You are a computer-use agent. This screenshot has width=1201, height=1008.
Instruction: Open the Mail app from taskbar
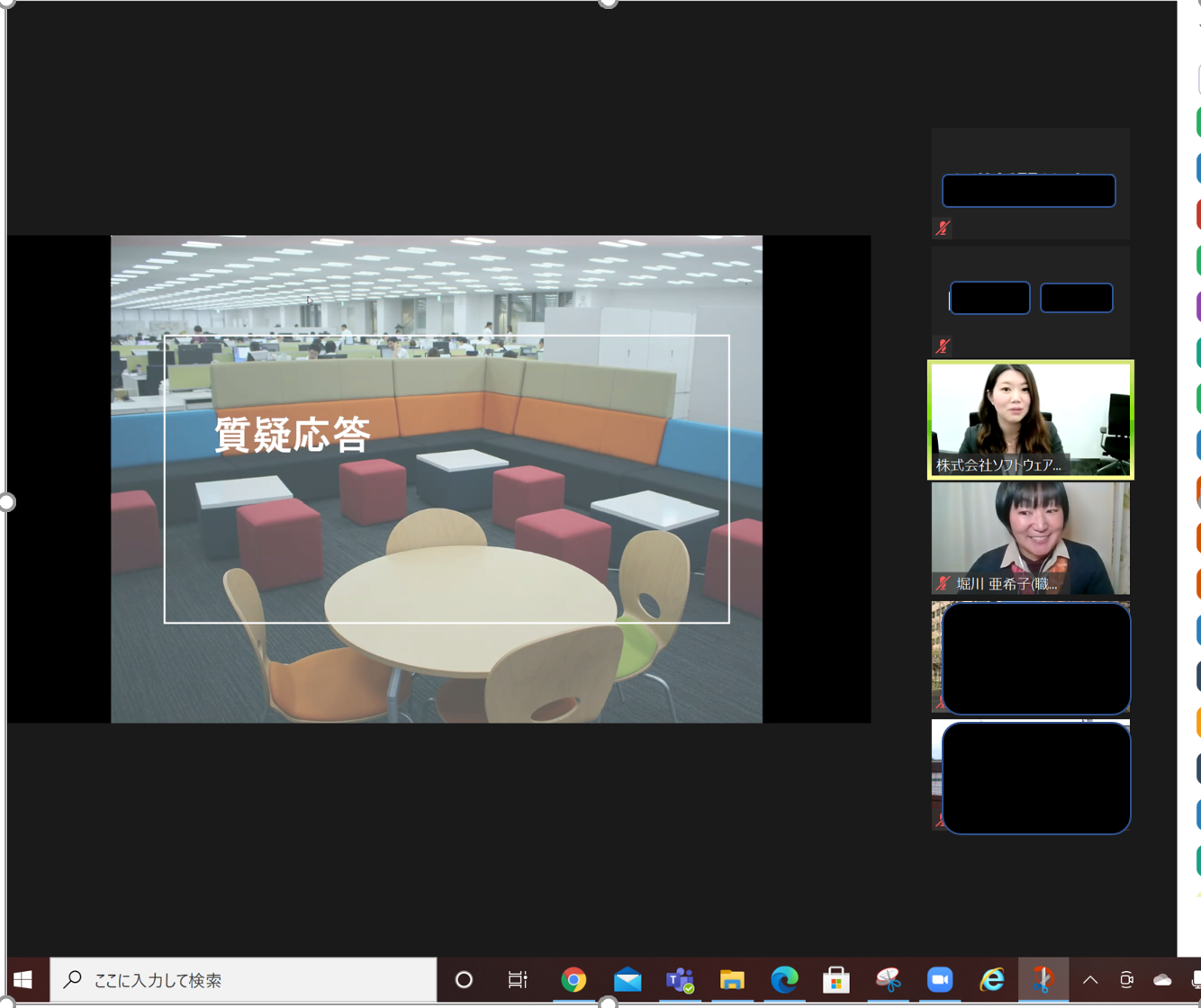pos(628,979)
